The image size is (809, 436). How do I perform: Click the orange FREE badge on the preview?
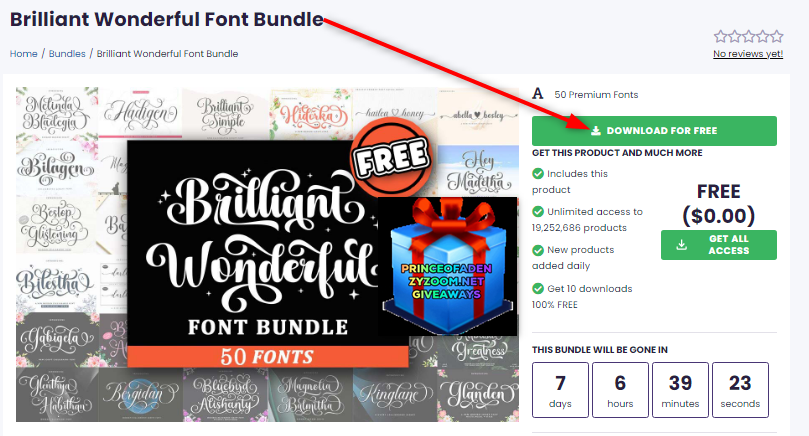point(391,156)
